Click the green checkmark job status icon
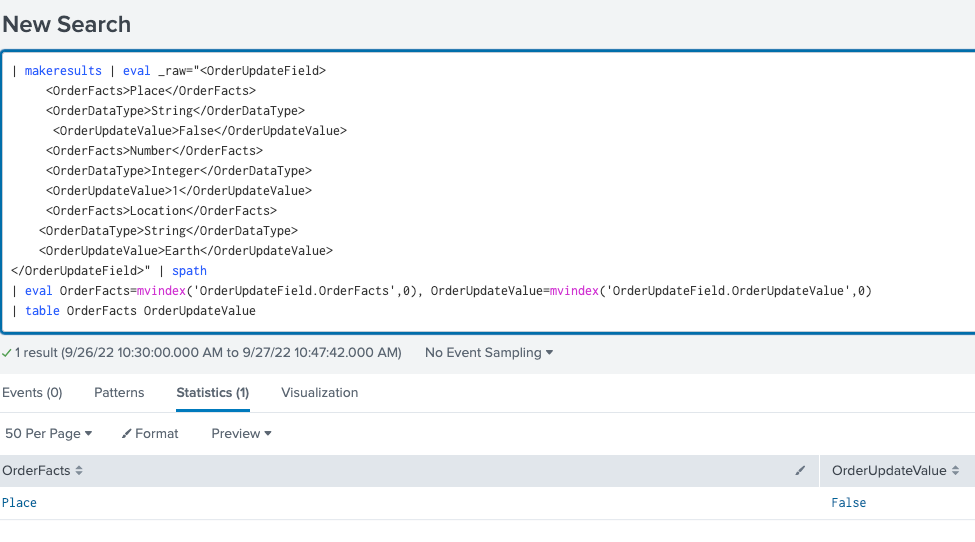 tap(7, 353)
